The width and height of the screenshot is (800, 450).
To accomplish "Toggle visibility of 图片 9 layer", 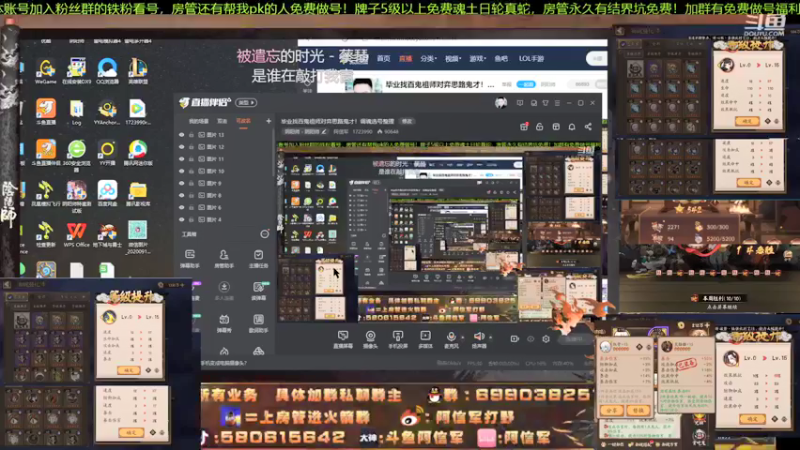I will click(x=182, y=183).
